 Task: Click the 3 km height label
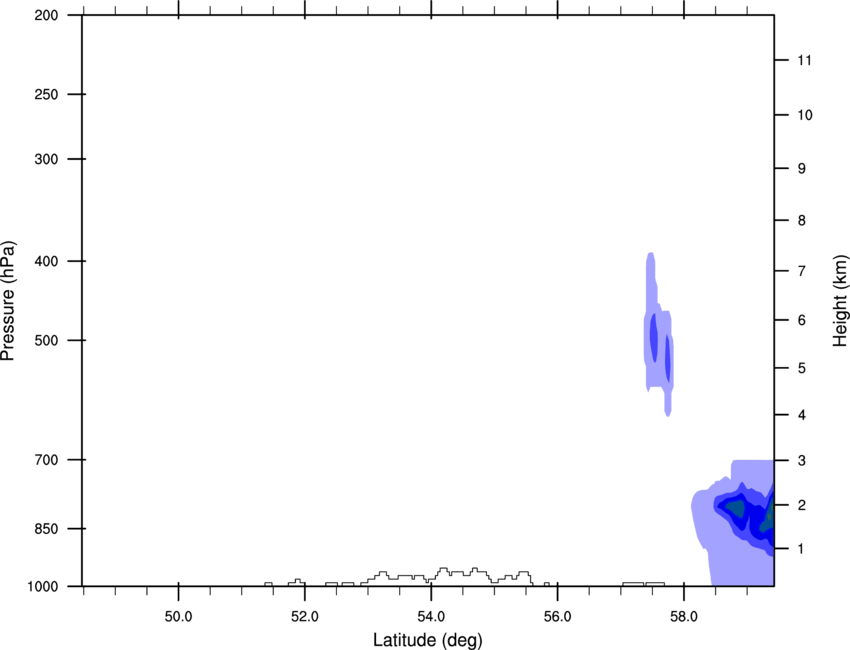click(x=802, y=460)
